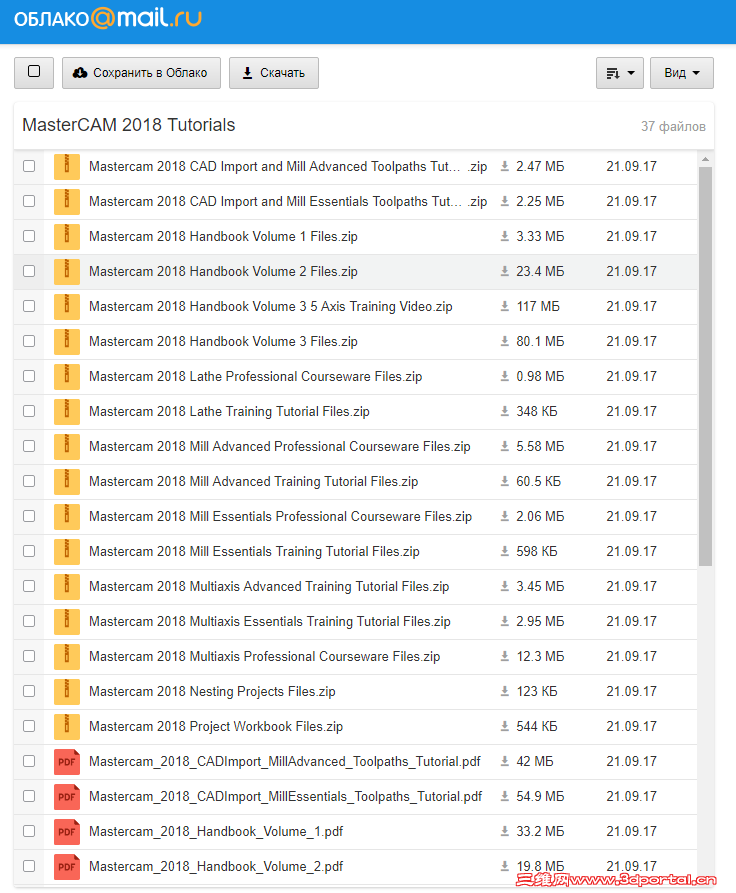Click zip icon of Multiaxis Advanced Training Tutorial Files
This screenshot has width=736, height=893.
67,587
